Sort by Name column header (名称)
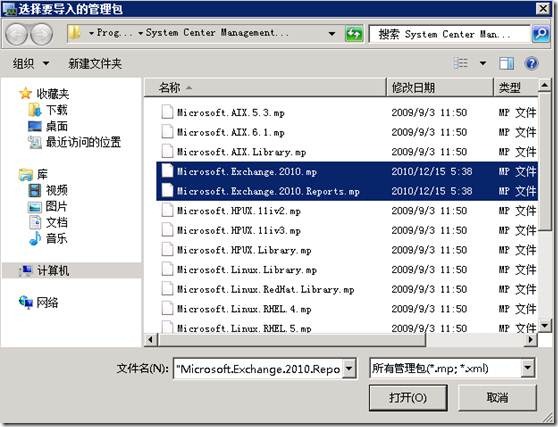The image size is (558, 427). coord(265,87)
